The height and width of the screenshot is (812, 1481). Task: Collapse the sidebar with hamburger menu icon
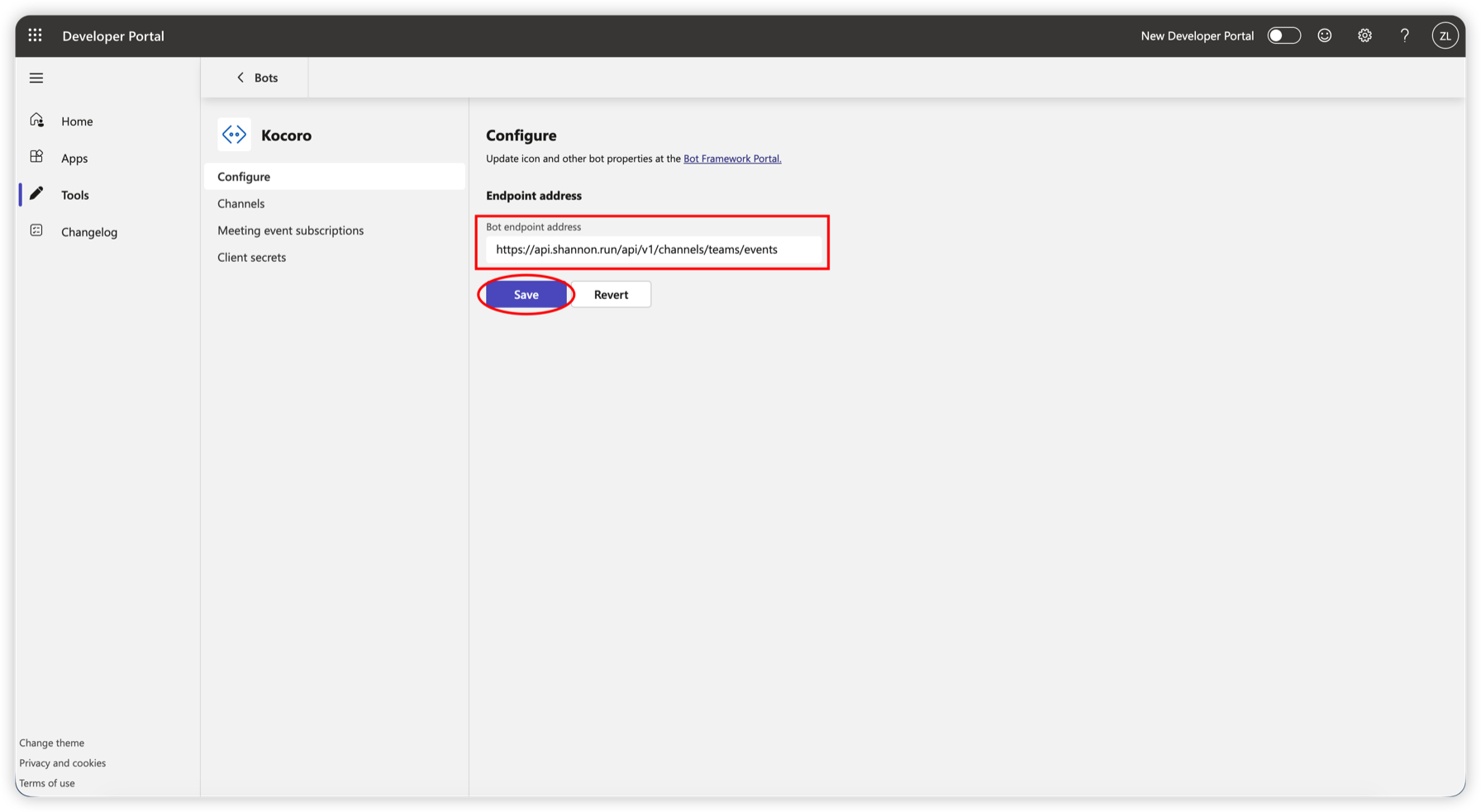(36, 78)
